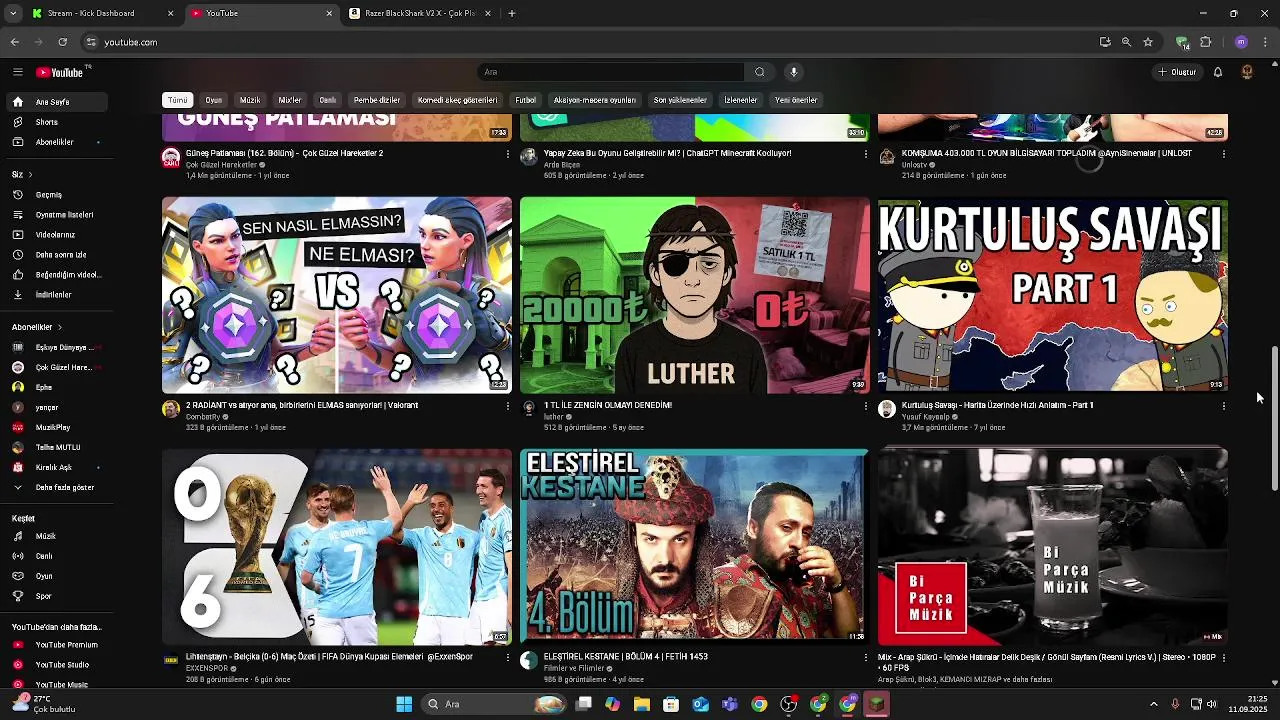Open İndirilenler in sidebar
This screenshot has height=720, width=1280.
(58, 295)
